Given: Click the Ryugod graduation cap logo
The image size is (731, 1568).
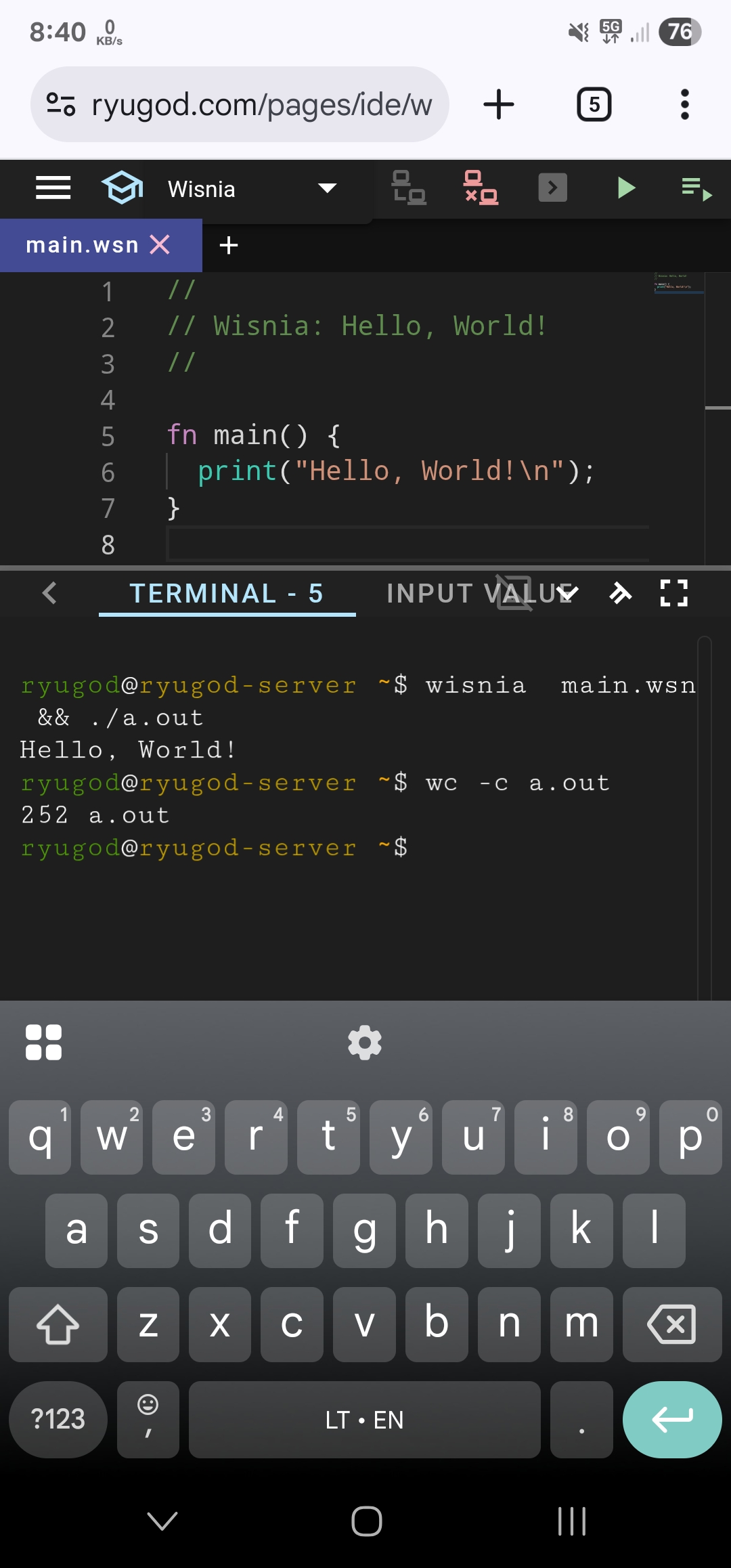Looking at the screenshot, I should [123, 188].
